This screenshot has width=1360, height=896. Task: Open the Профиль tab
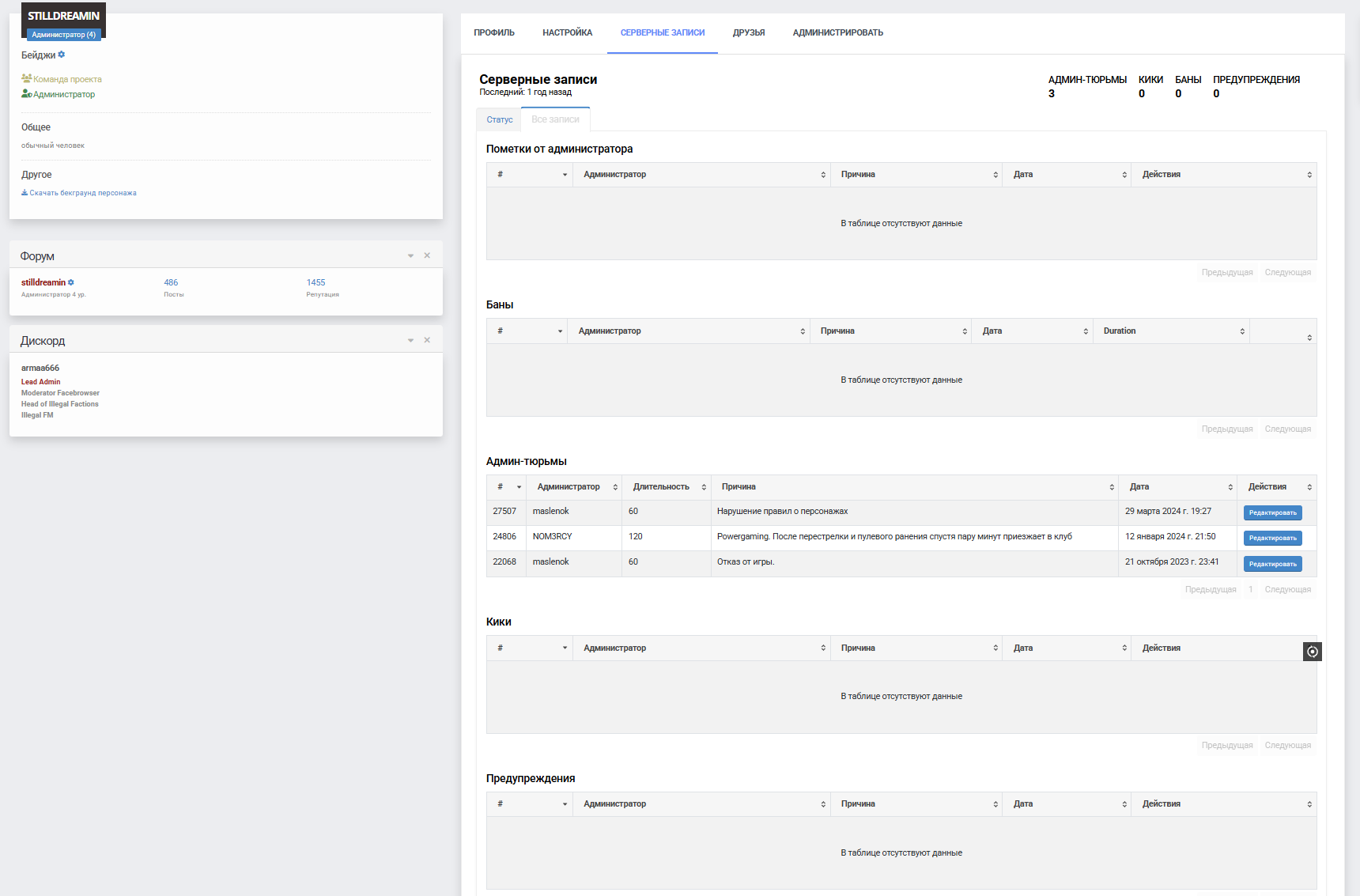point(494,32)
